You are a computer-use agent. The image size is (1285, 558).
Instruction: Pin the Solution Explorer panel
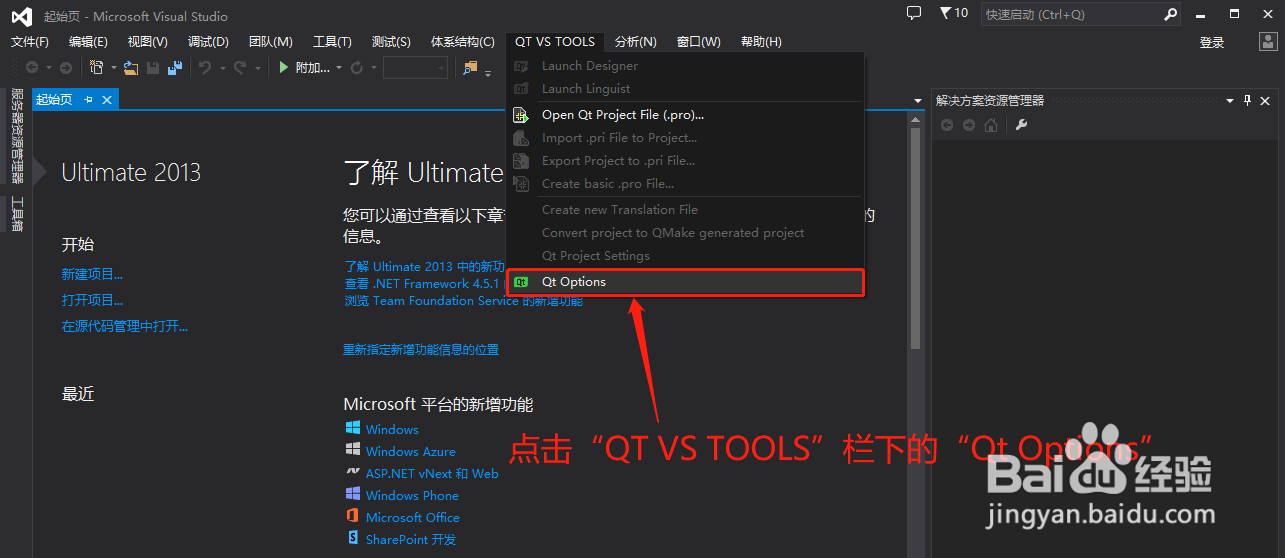click(x=1247, y=100)
